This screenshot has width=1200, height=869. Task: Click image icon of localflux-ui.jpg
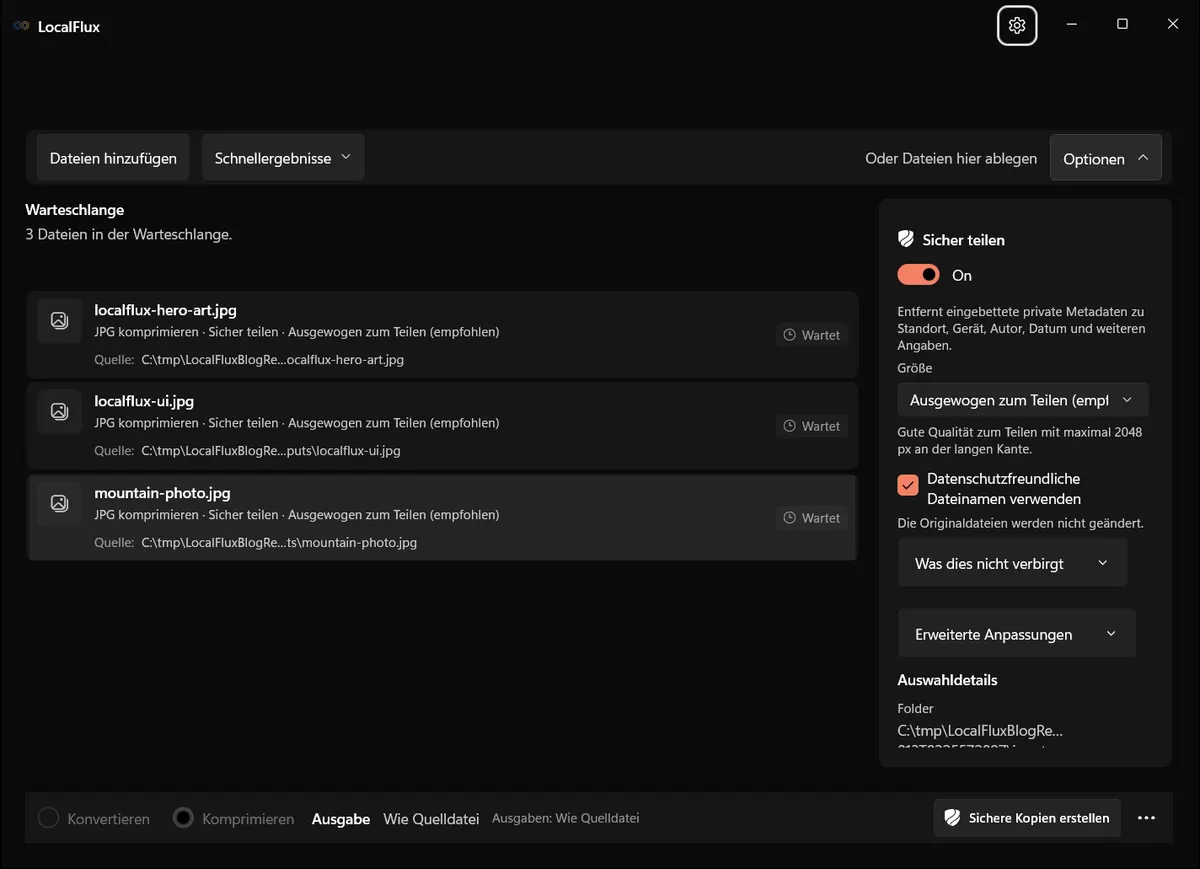click(59, 411)
